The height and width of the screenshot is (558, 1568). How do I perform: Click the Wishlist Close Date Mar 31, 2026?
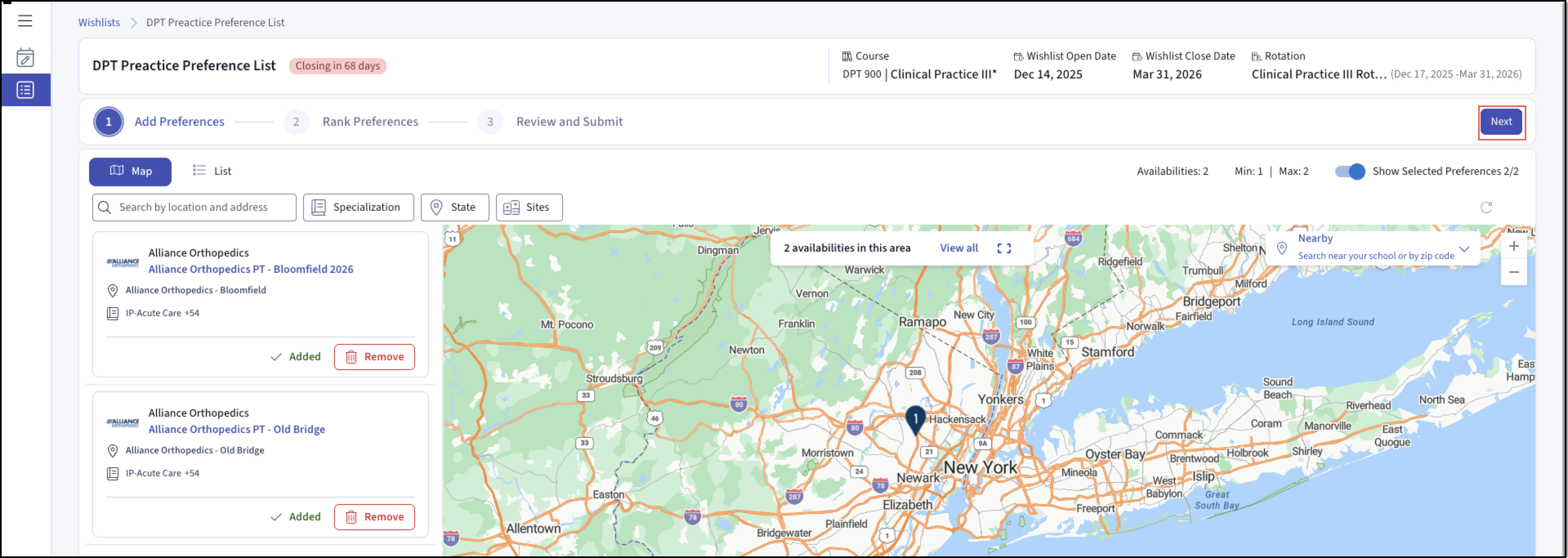[x=1167, y=74]
